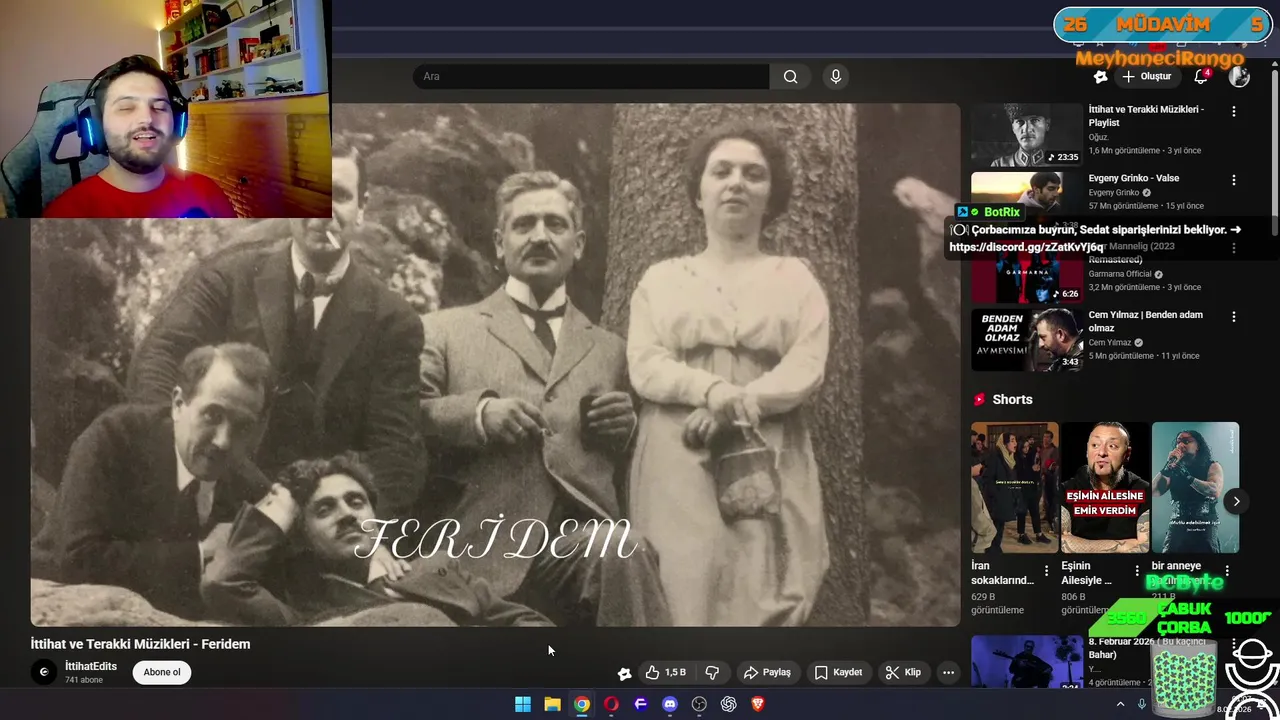1280x720 pixels.
Task: Open options for Eşinin Ailesiyle short
Action: click(1137, 570)
